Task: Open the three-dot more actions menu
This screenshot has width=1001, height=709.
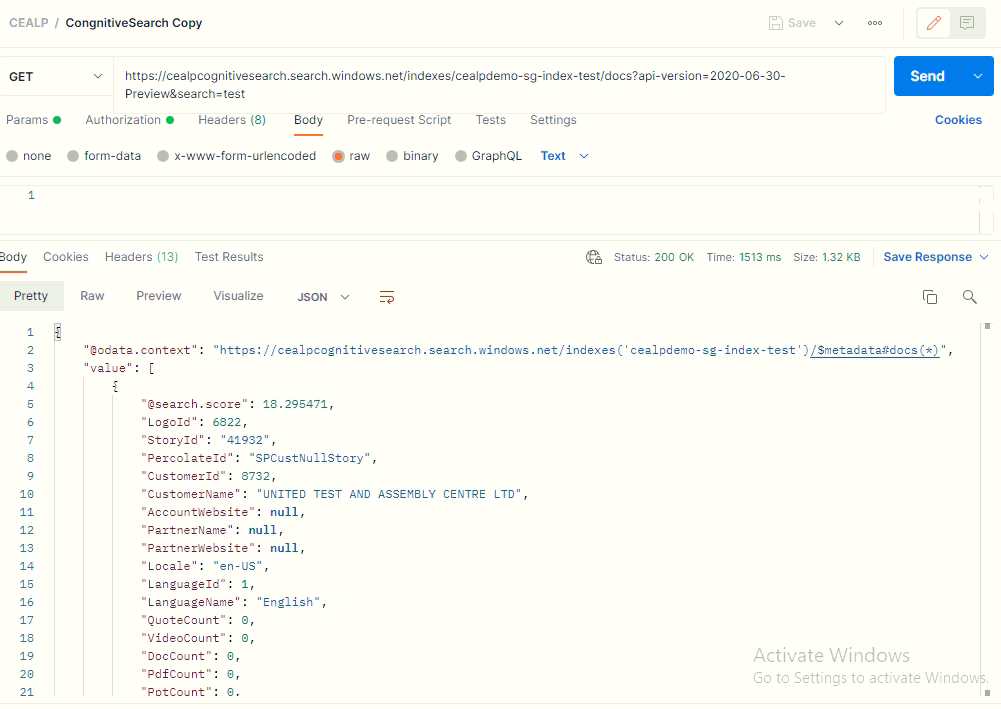Action: (x=875, y=22)
